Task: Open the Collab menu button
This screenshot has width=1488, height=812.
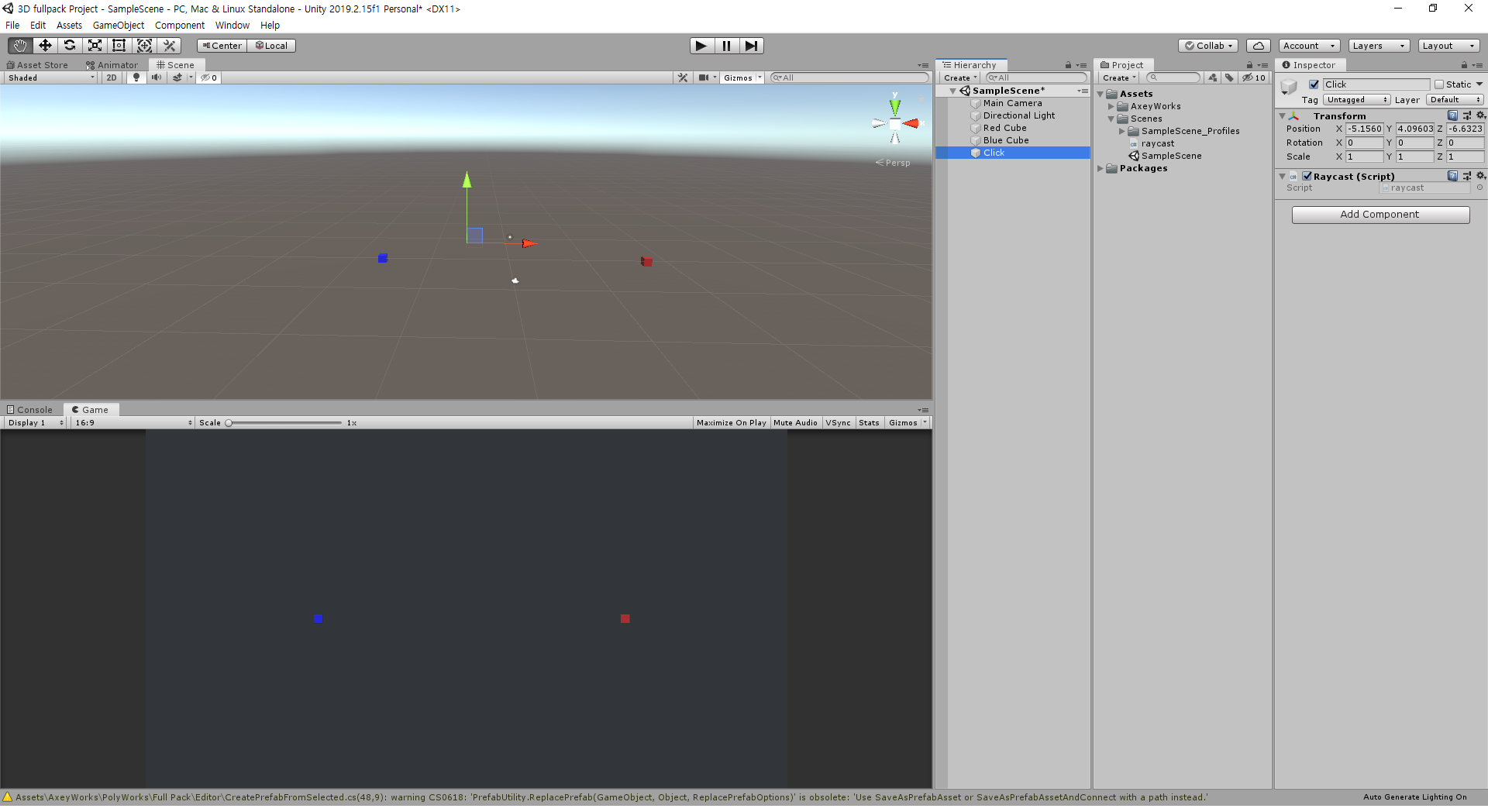Action: (x=1208, y=46)
